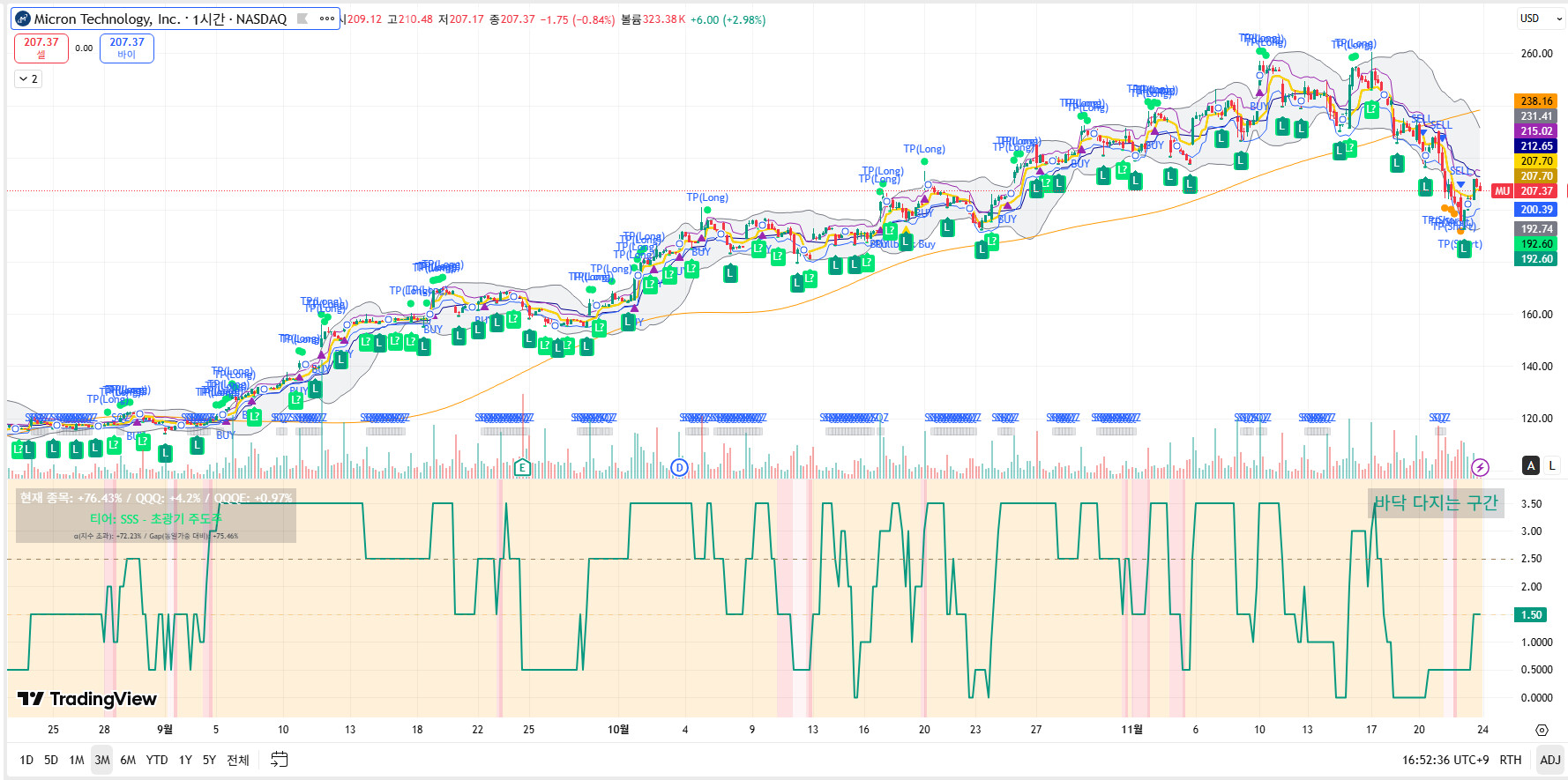Click the 0.00 spread value between sell and buy
Viewport: 1568px width, 780px height.
[84, 48]
